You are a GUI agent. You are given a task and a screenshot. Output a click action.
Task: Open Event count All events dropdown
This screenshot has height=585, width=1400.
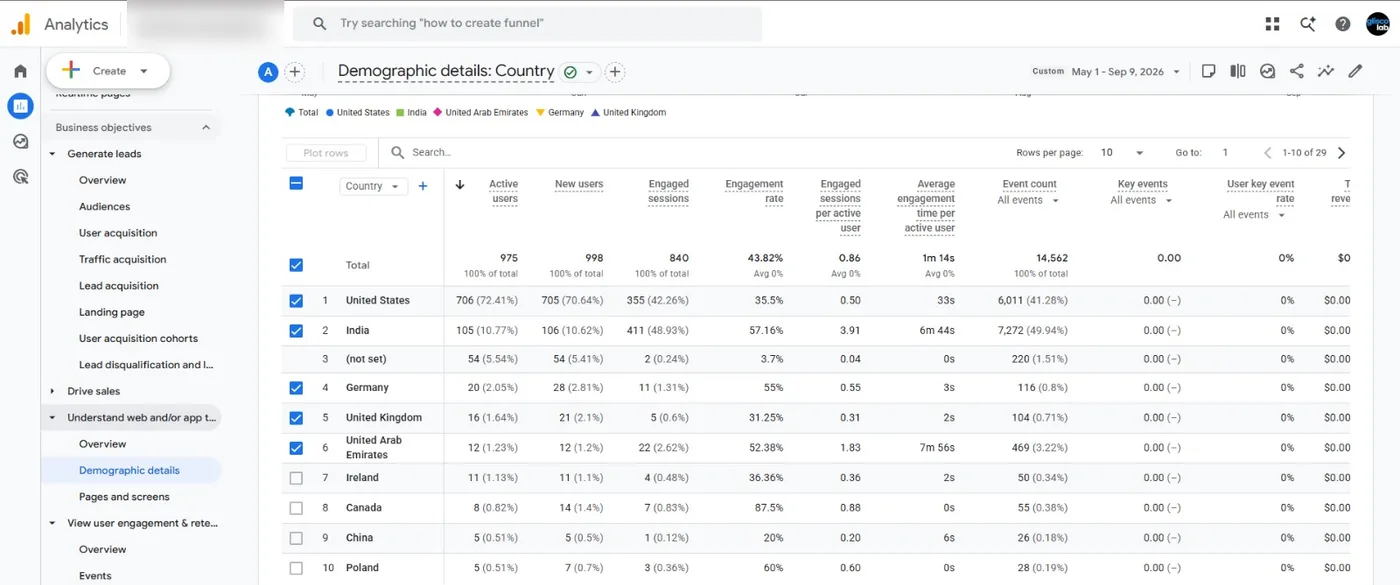[x=1028, y=200]
